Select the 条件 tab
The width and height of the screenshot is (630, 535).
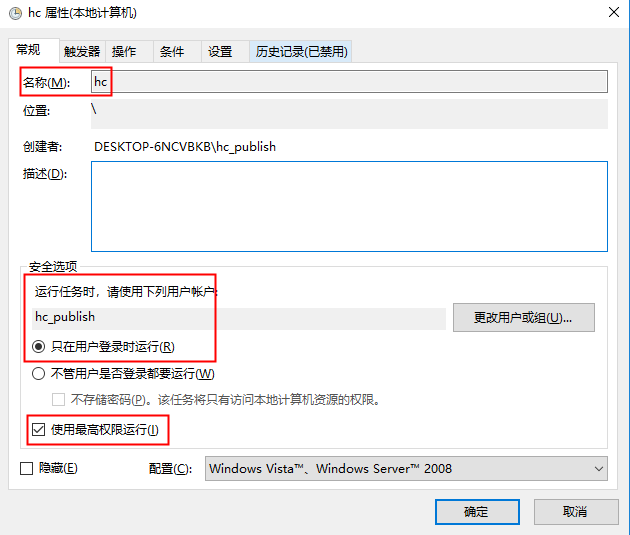pos(172,52)
